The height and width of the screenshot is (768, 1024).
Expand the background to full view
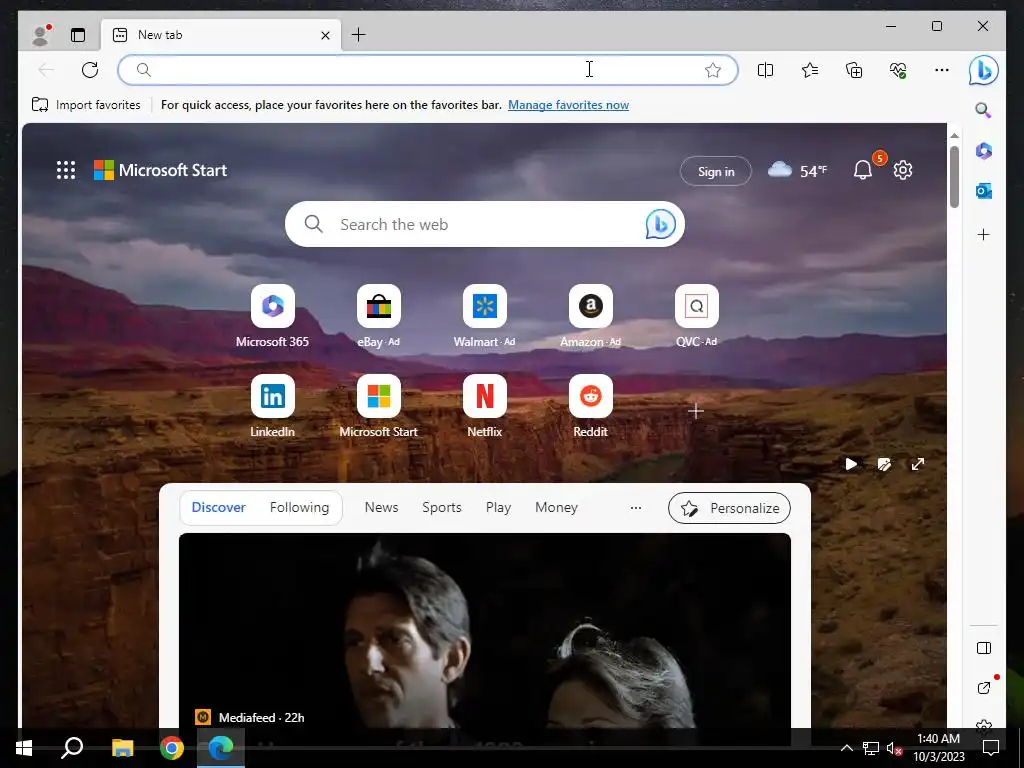tap(918, 464)
